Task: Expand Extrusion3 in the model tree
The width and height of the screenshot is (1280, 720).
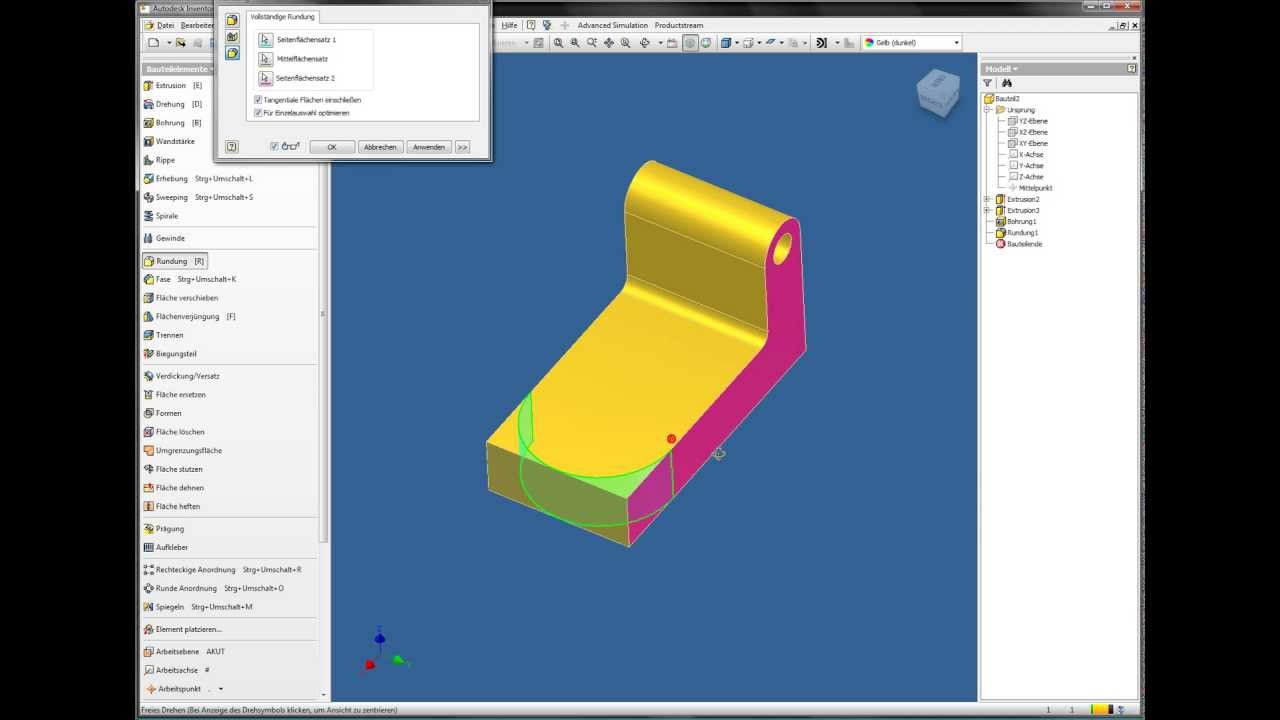Action: 987,210
